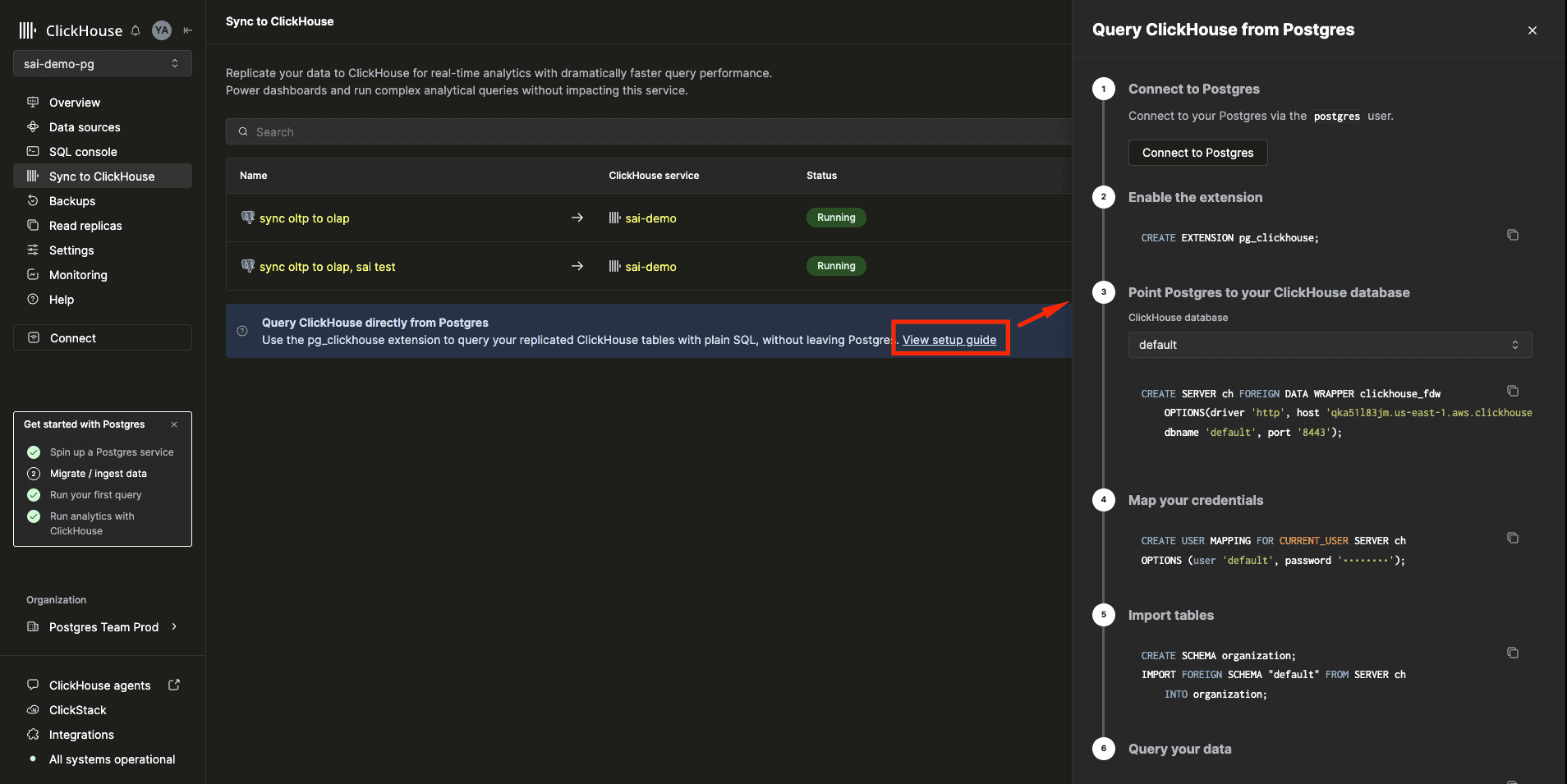Click the ClickStack icon in sidebar
This screenshot has width=1567, height=784.
pos(33,709)
